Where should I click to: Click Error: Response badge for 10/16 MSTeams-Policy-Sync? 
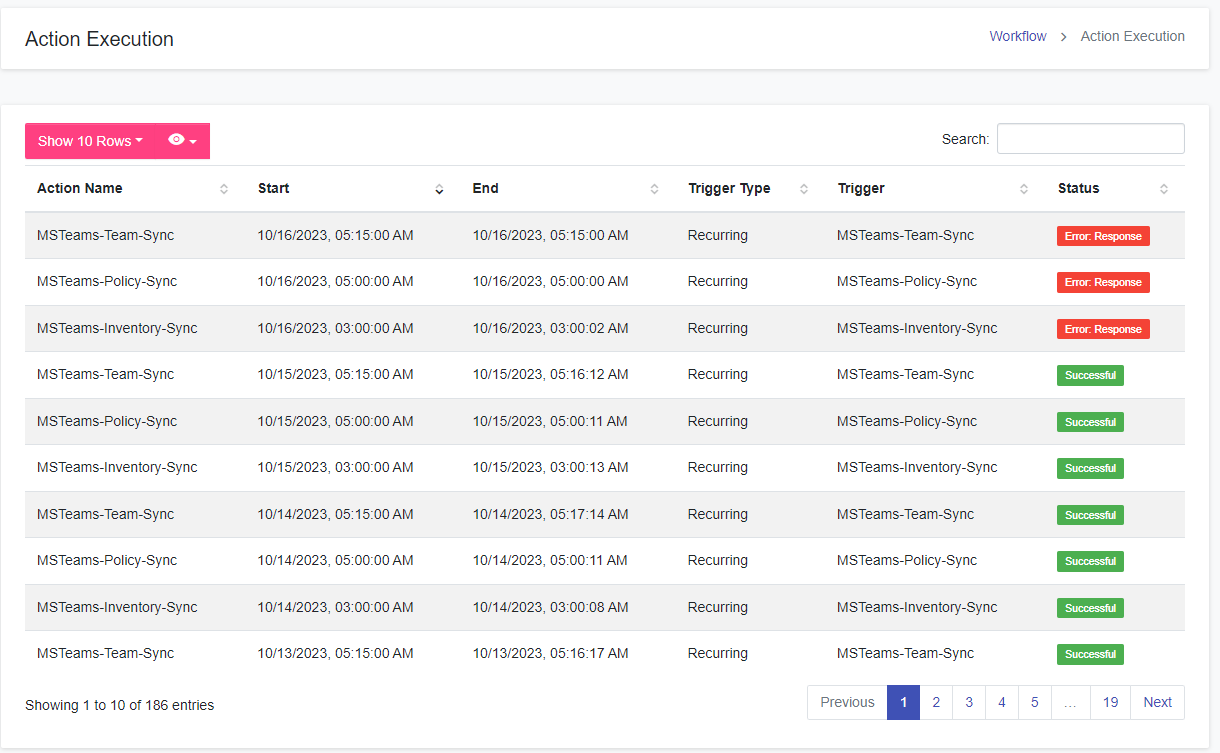[x=1103, y=282]
